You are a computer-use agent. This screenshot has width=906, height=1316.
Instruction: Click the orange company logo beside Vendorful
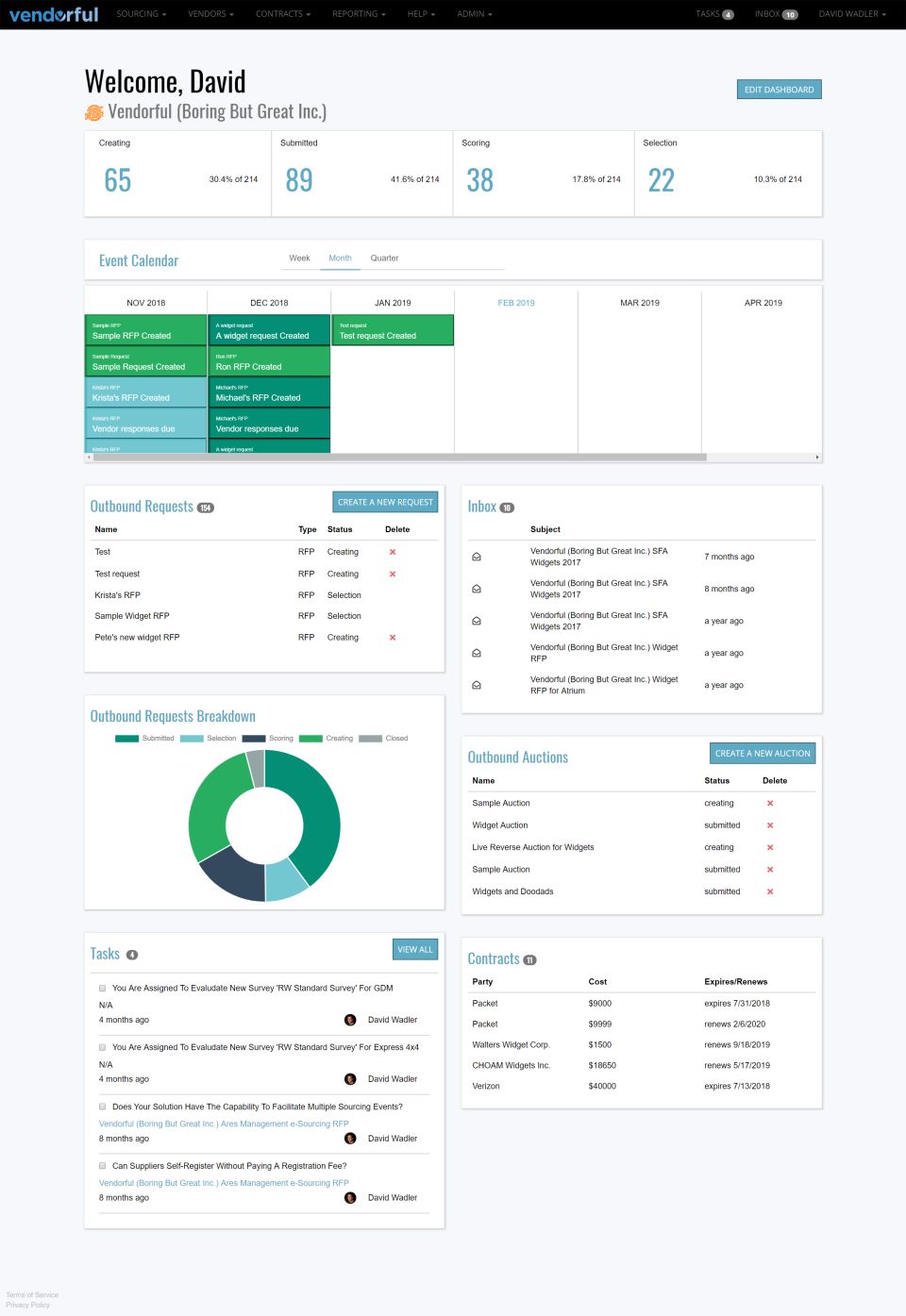click(94, 113)
